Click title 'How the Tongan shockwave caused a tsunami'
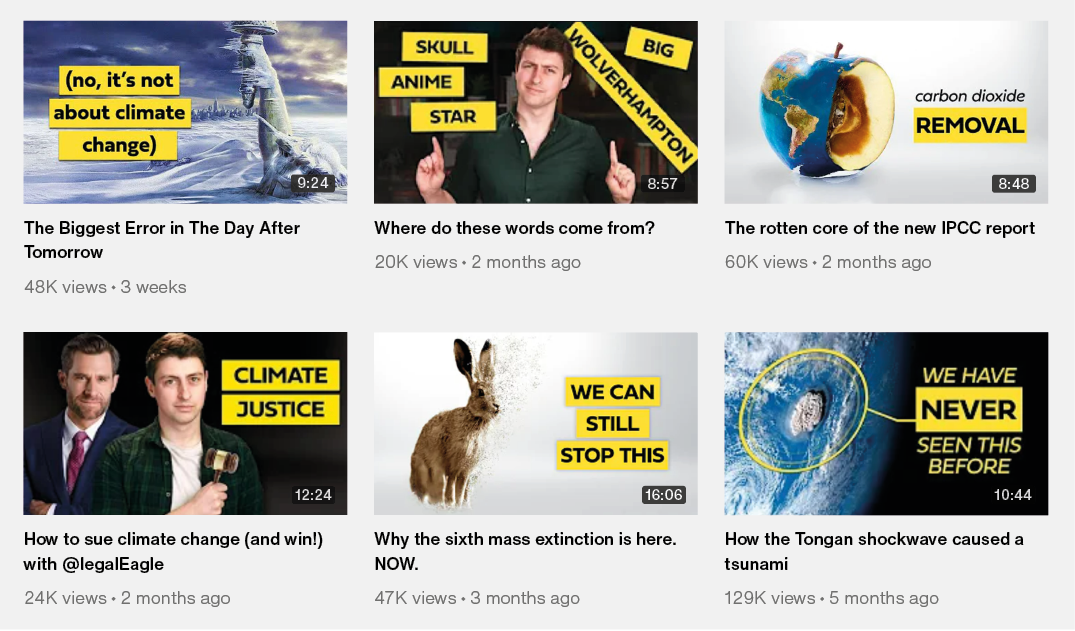This screenshot has width=1075, height=631. point(874,551)
